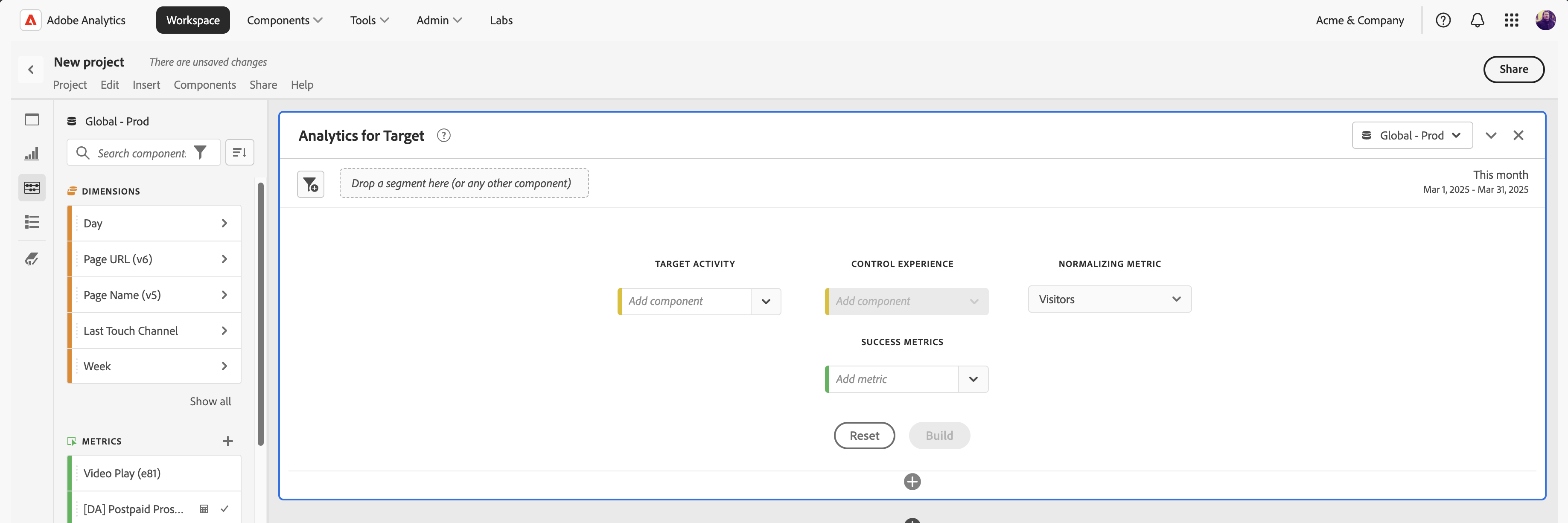Open the Panels rail icon
Image resolution: width=1568 pixels, height=523 pixels.
coord(32,119)
